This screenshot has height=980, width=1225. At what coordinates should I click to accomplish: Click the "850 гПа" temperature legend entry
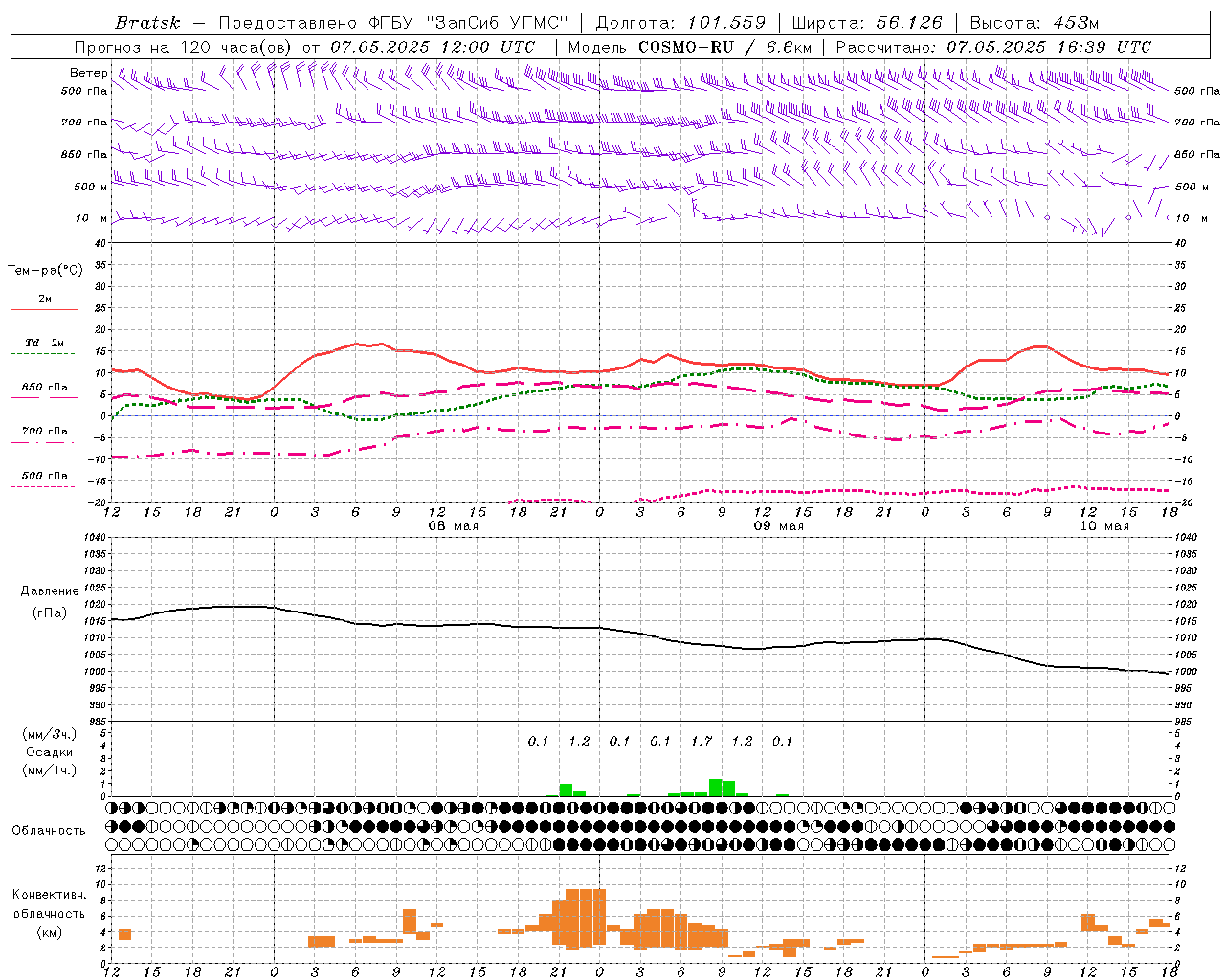(44, 388)
